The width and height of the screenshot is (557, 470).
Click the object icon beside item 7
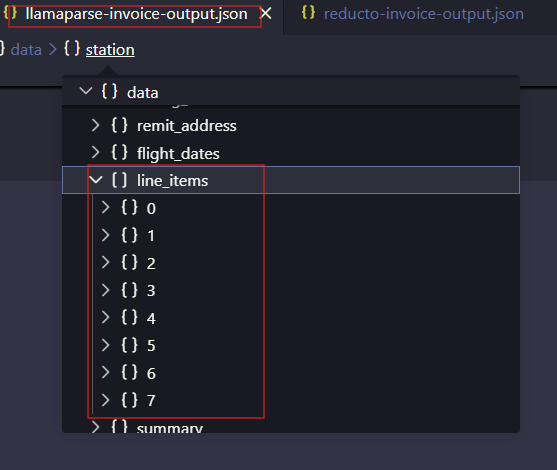(129, 400)
